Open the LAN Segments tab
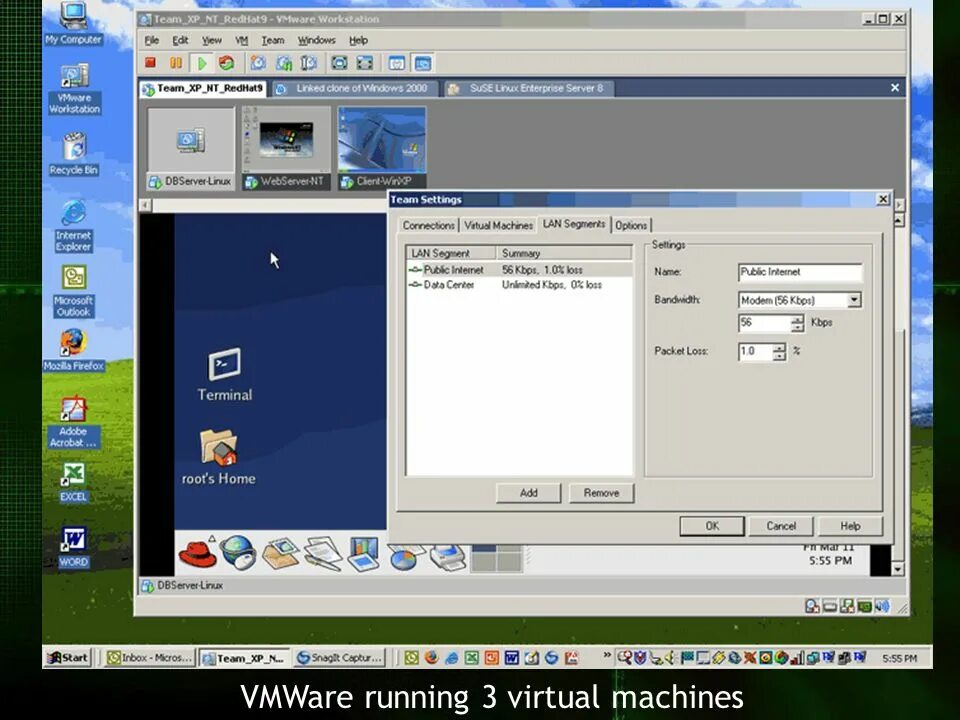Viewport: 960px width, 720px height. coord(574,224)
